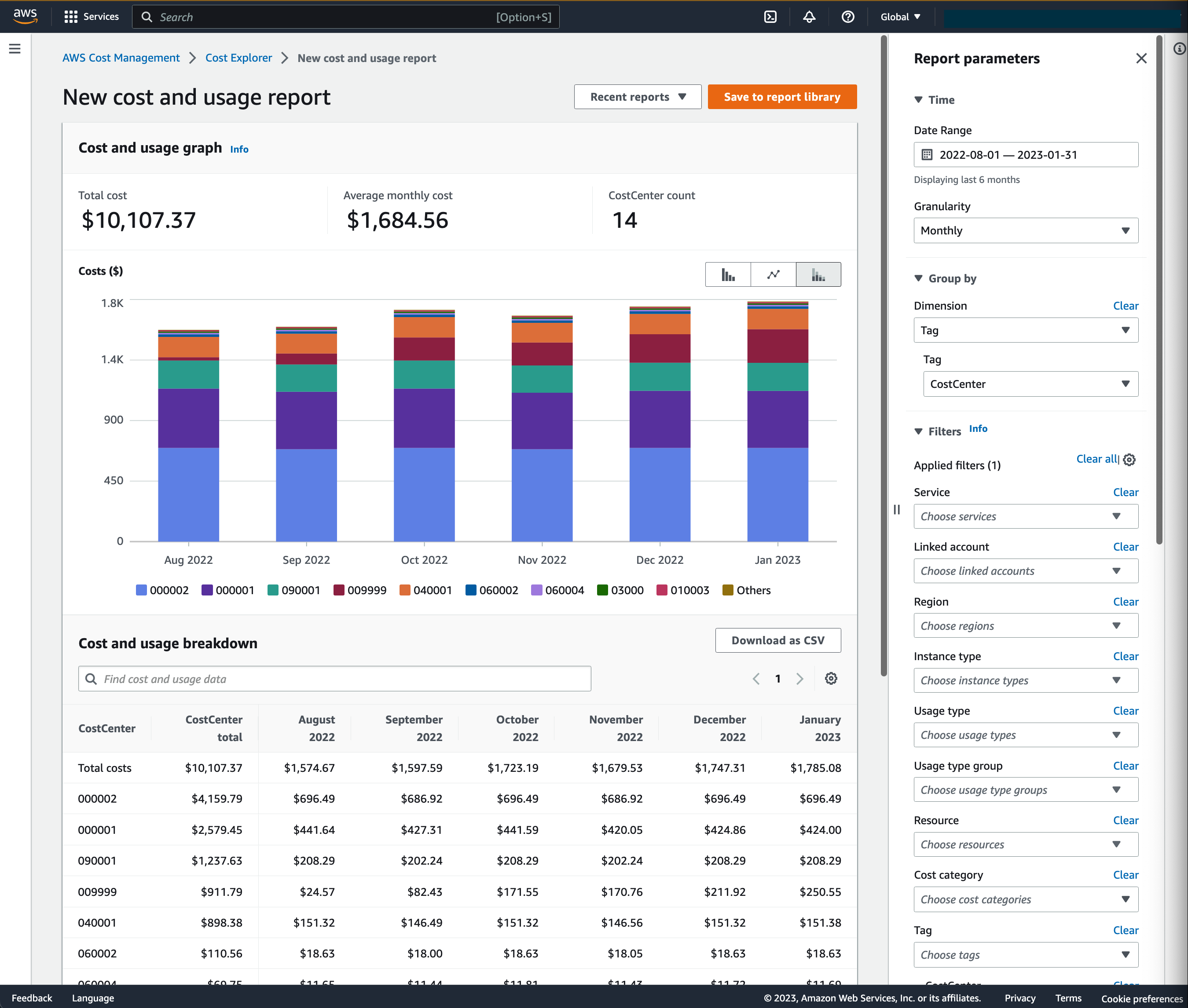1188x1008 pixels.
Task: Open the Choose linked accounts dropdown
Action: (x=1025, y=571)
